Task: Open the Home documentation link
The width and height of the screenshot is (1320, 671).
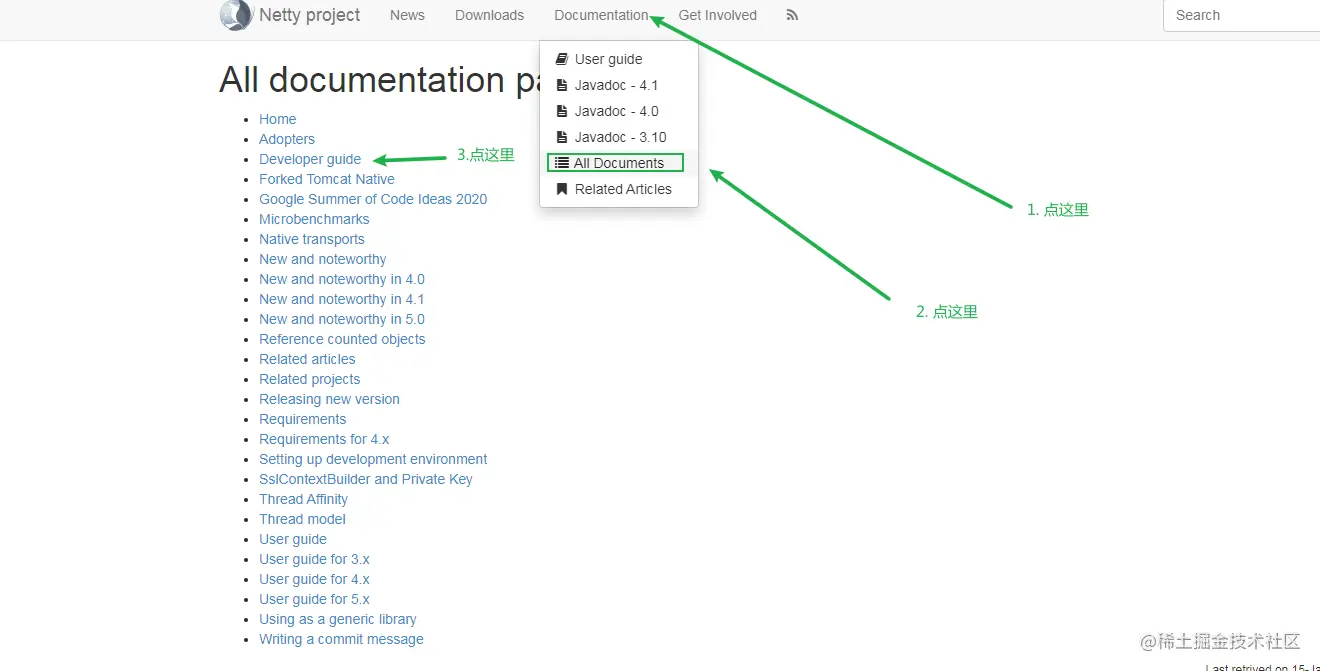Action: tap(277, 119)
